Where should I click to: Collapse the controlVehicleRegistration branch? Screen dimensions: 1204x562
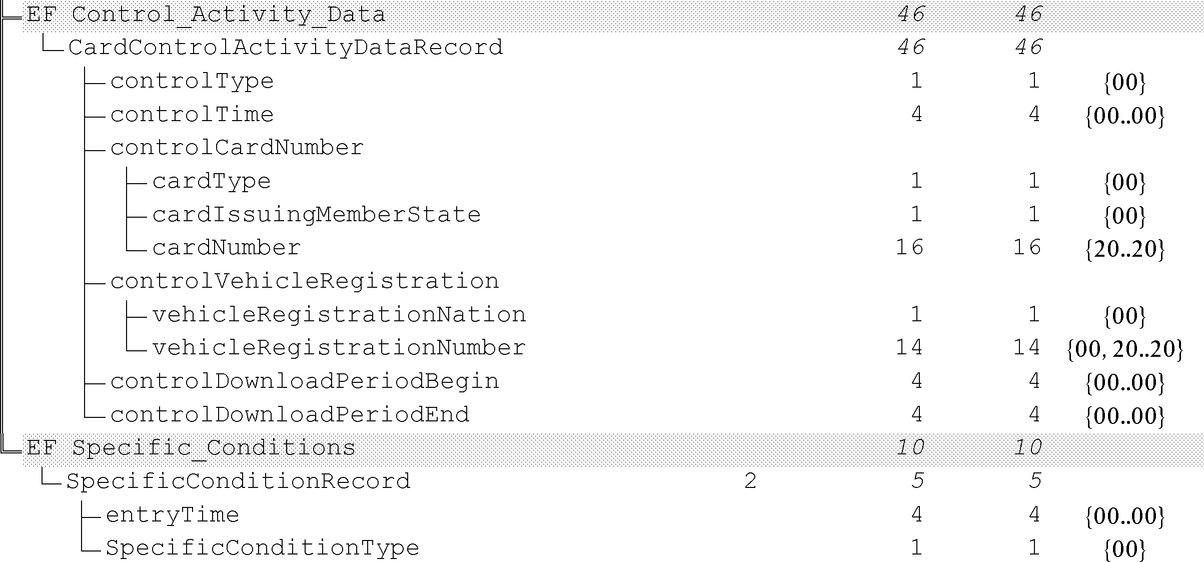point(304,281)
